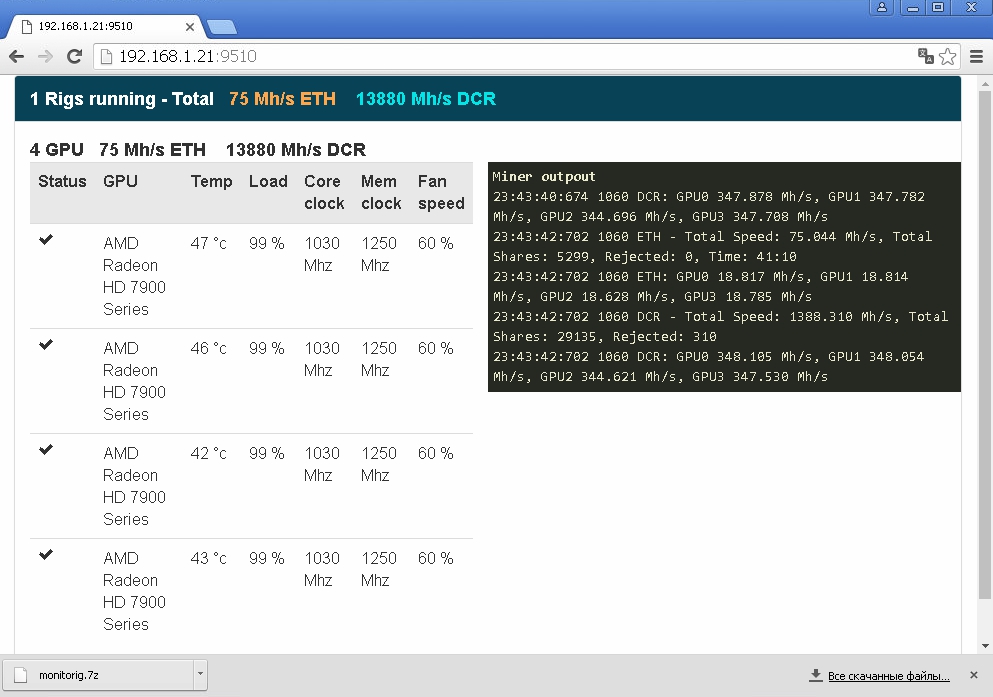Click the GPU name in the 47 °c row
The image size is (993, 697).
pyautogui.click(x=134, y=276)
